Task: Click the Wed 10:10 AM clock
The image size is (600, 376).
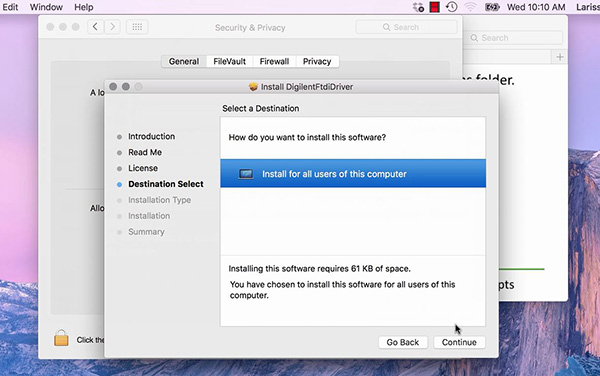Action: click(x=536, y=7)
